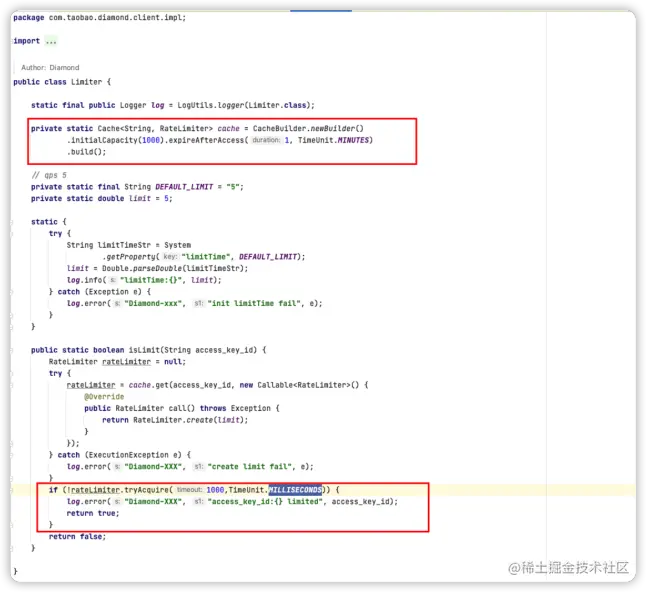
Task: Click the call() method declaration
Action: tap(182, 408)
